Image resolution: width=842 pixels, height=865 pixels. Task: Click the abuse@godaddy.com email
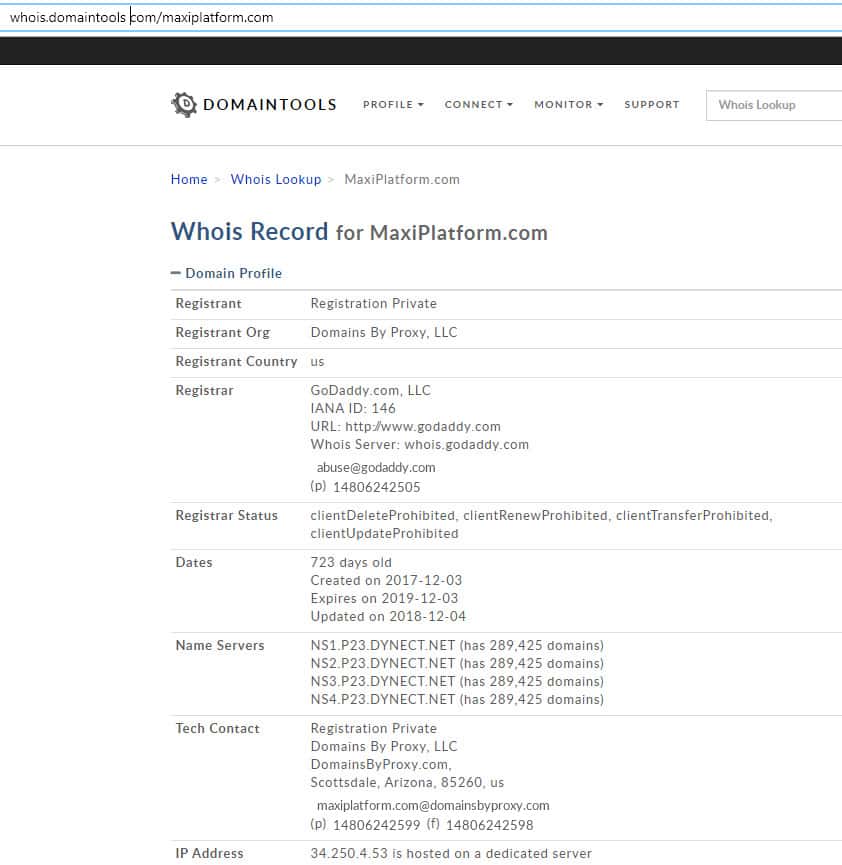click(376, 468)
